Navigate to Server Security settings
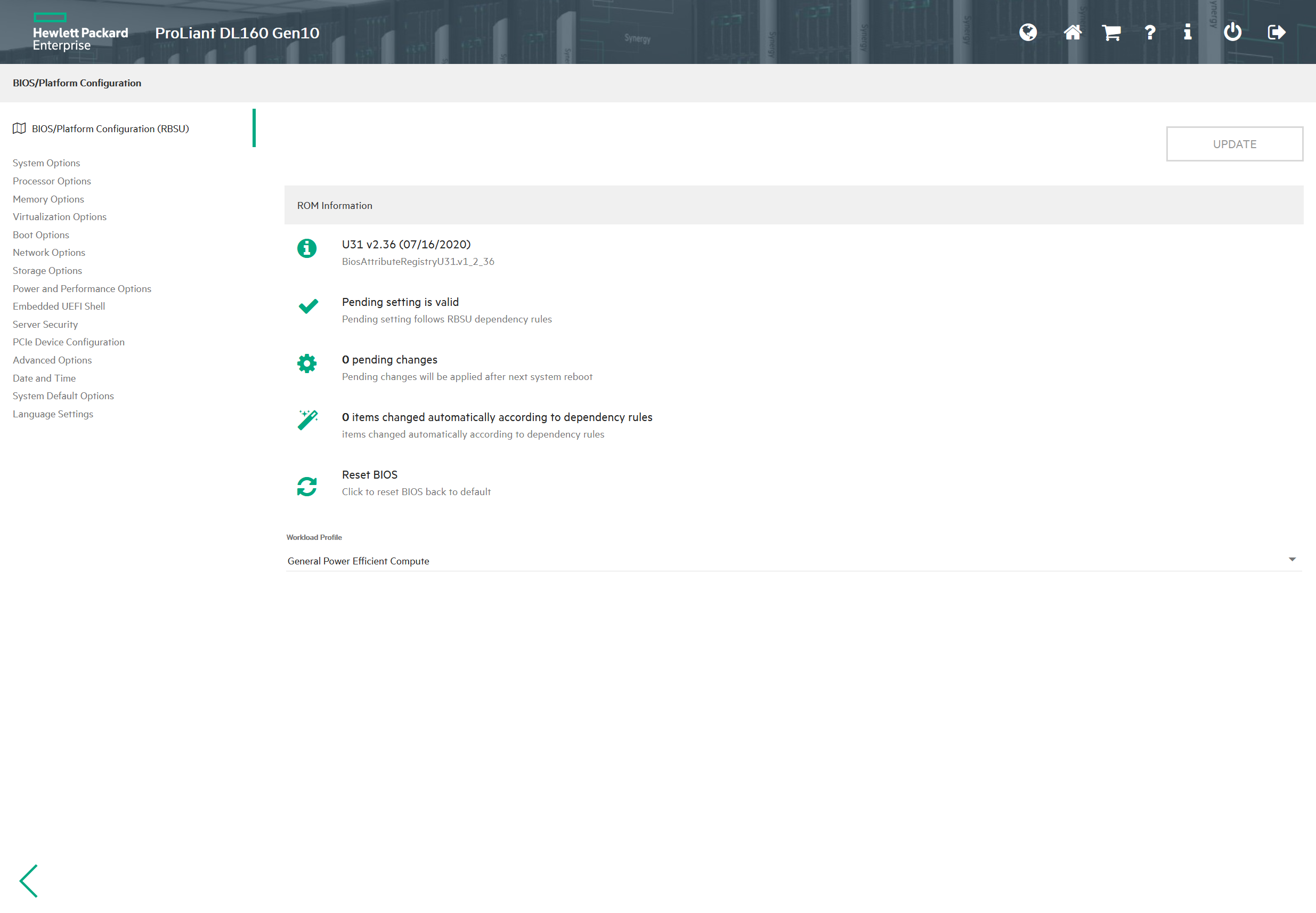The width and height of the screenshot is (1316, 913). coord(45,325)
